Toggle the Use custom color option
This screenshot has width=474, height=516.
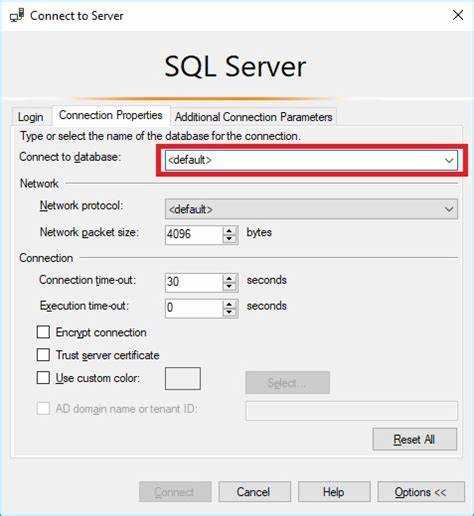pos(43,378)
